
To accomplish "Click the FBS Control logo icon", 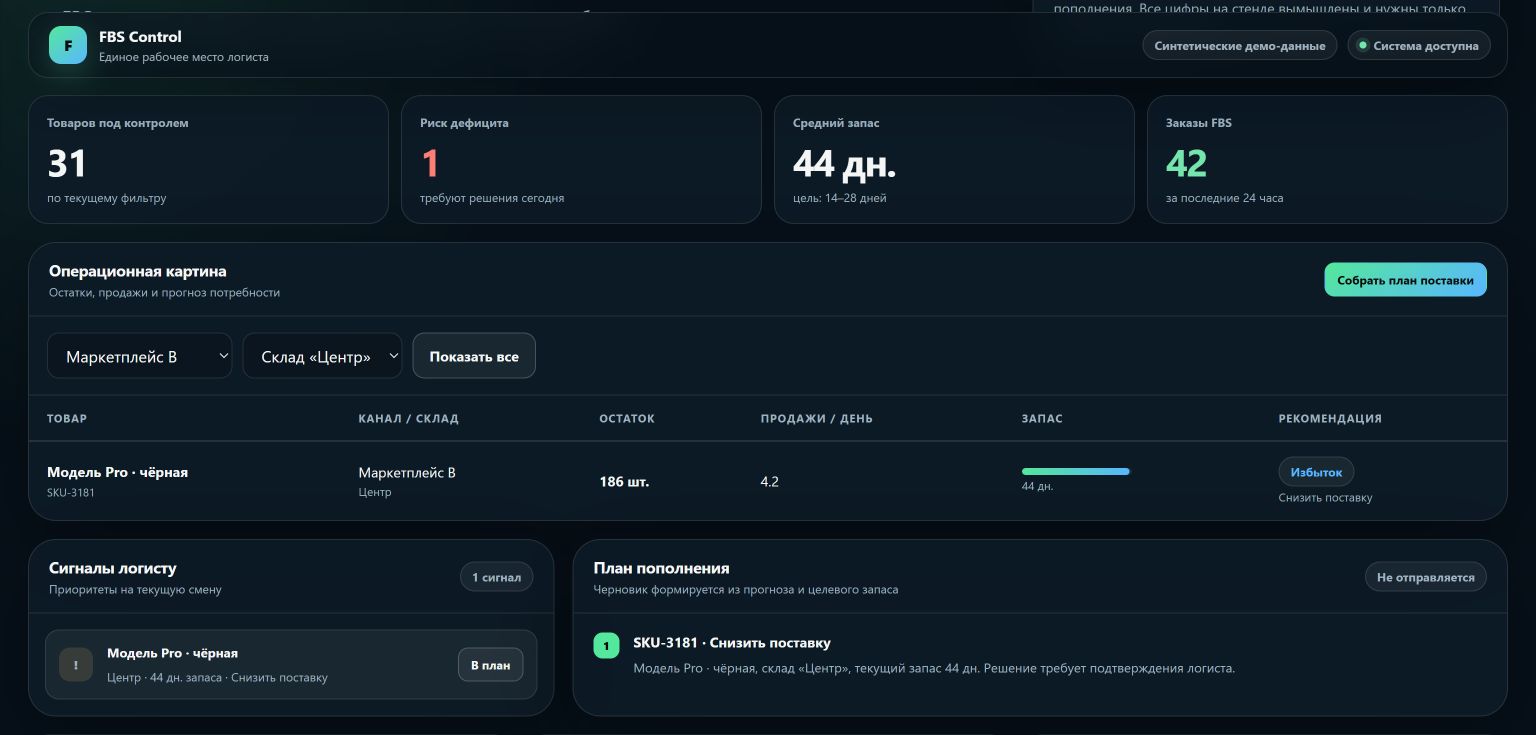I will (x=68, y=45).
